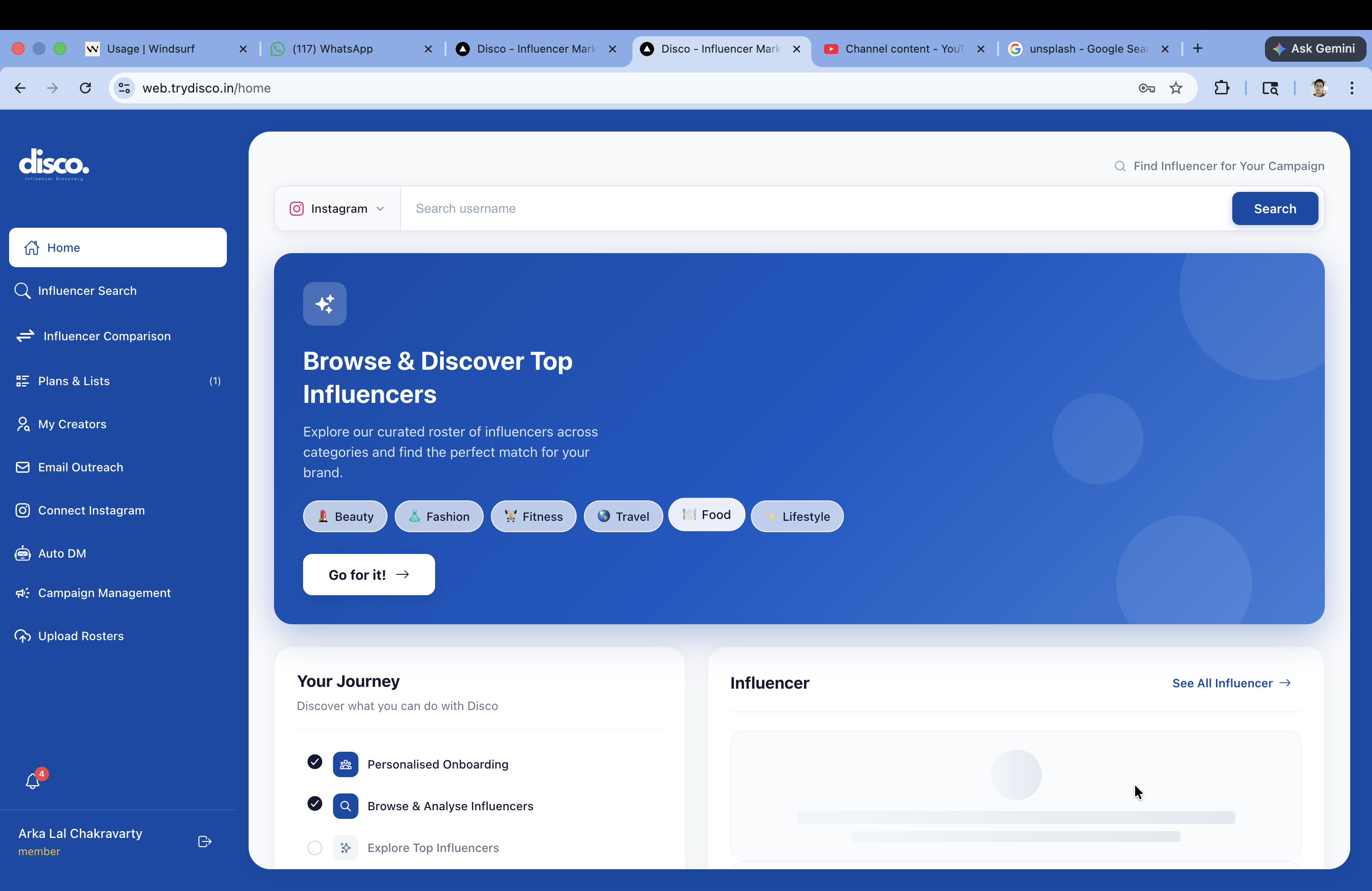Click the password key icon in address bar
This screenshot has height=891, width=1372.
click(1147, 88)
